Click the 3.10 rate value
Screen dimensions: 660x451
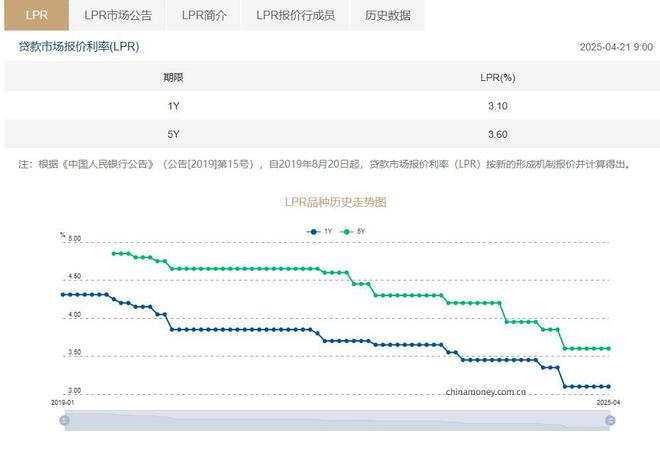click(x=498, y=106)
